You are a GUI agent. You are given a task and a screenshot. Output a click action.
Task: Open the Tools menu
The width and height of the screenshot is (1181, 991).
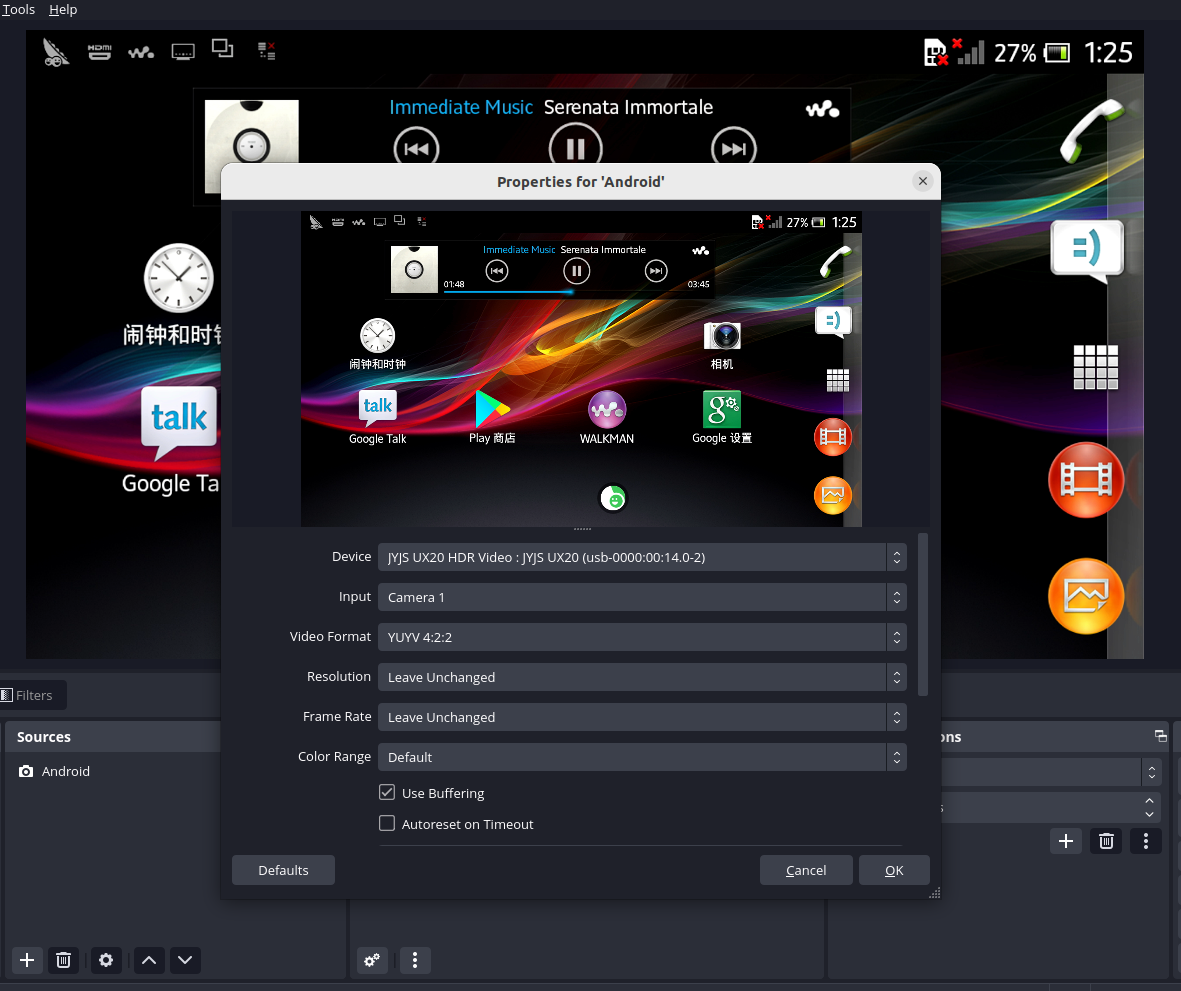click(18, 10)
